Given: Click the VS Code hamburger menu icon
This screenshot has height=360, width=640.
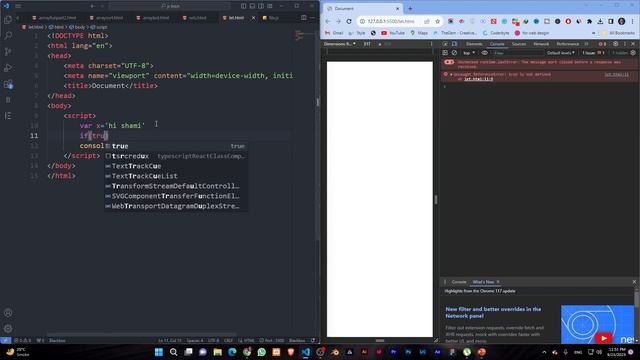Looking at the screenshot, I should point(18,6).
